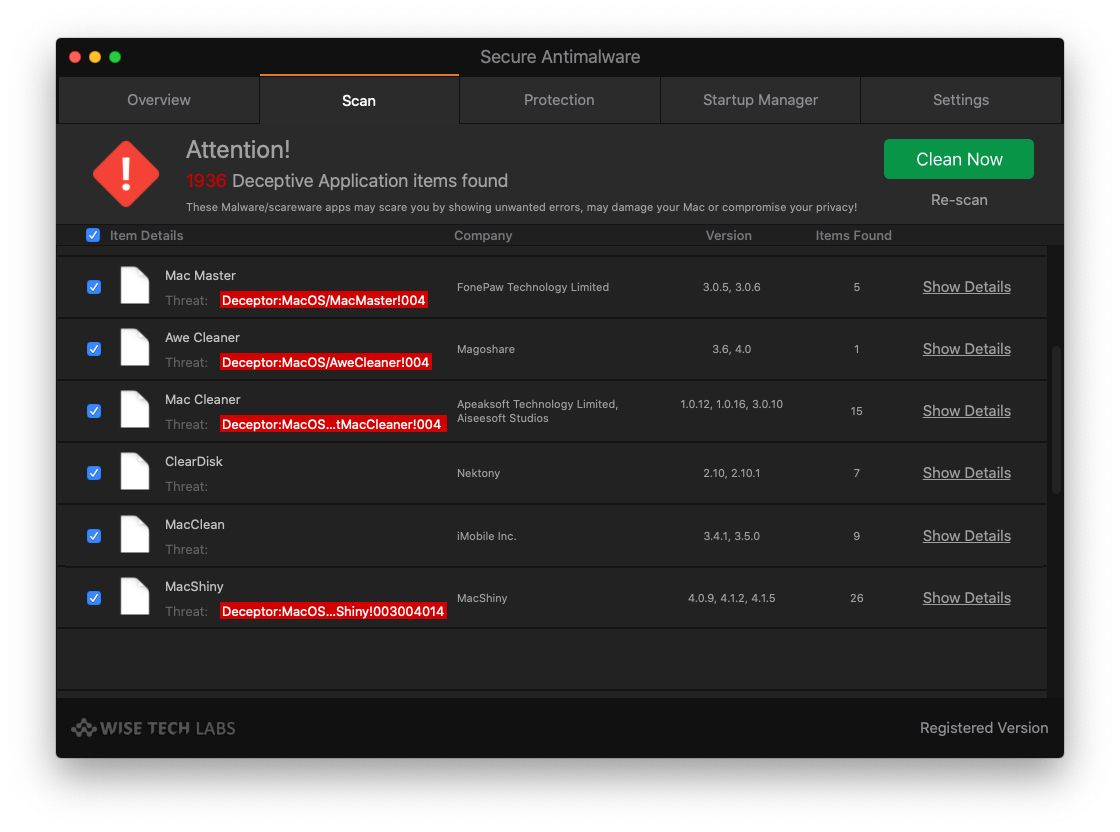Image resolution: width=1120 pixels, height=832 pixels.
Task: Show Details for MacShiny
Action: pyautogui.click(x=966, y=598)
